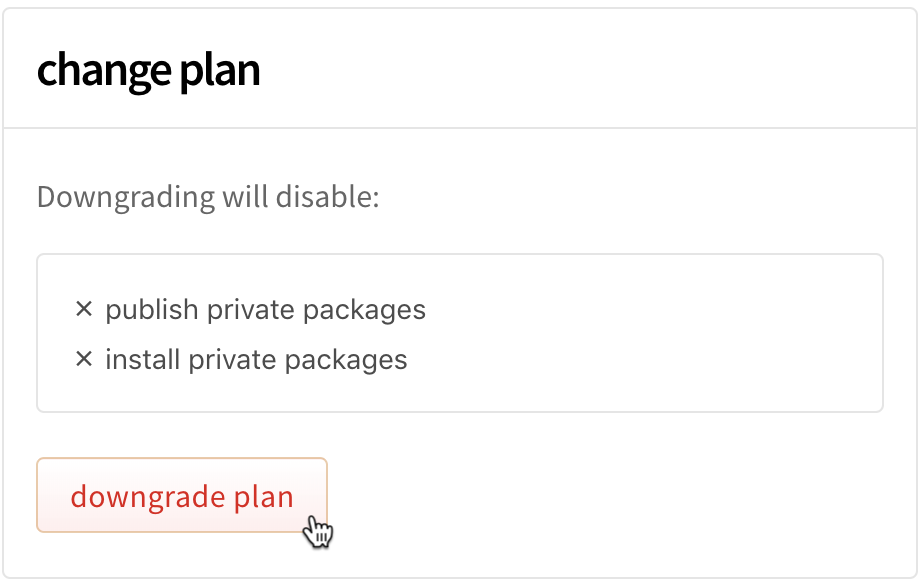The image size is (920, 588).
Task: Click the disabled-feature cross next to publishing
Action: pyautogui.click(x=87, y=309)
